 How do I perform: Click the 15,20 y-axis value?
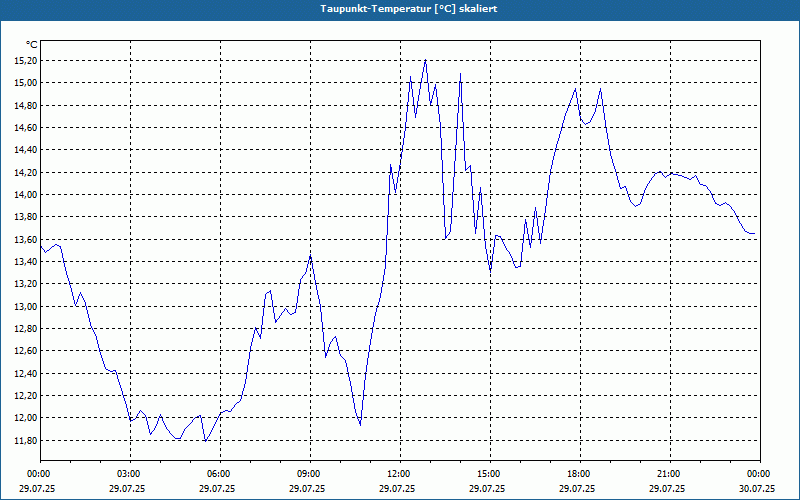pos(26,61)
